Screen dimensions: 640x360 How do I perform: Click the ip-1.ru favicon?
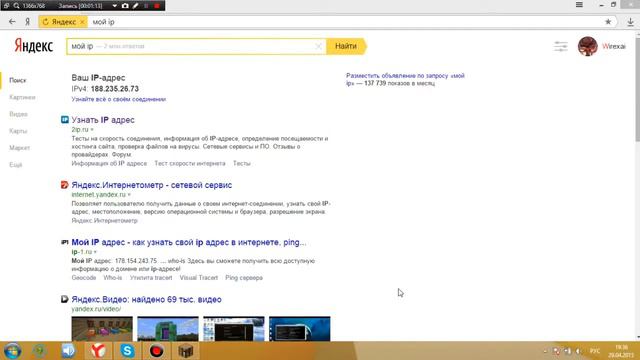coord(64,242)
